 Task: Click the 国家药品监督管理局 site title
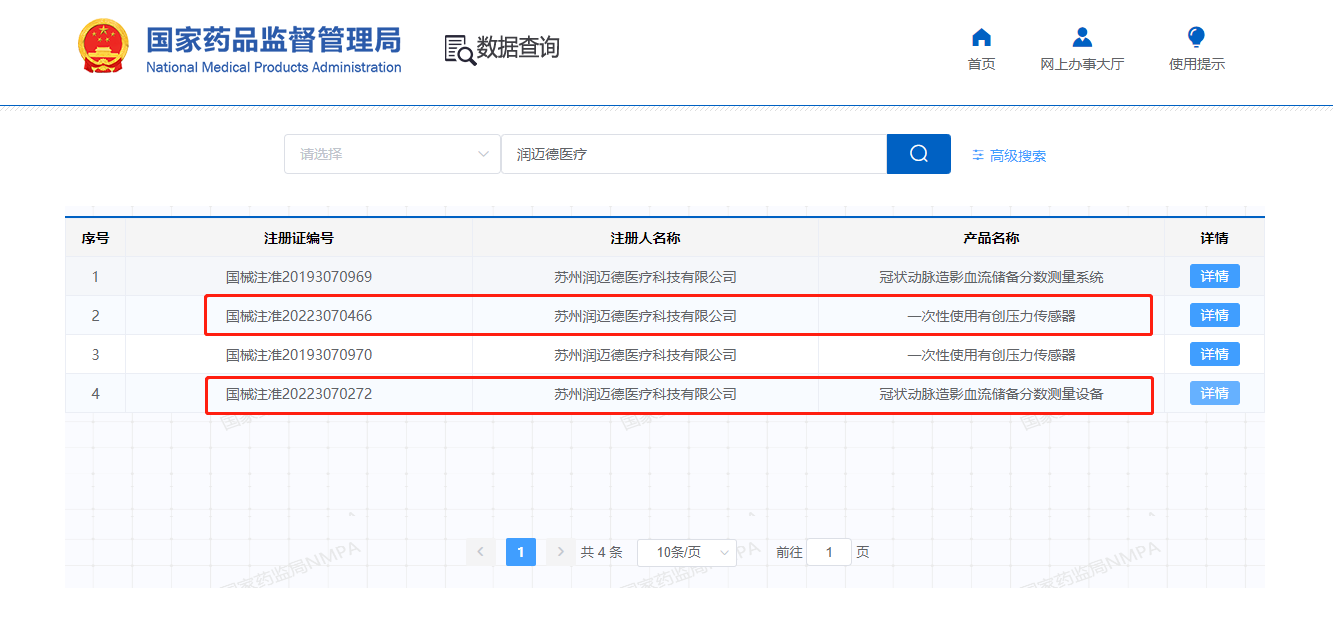point(274,40)
